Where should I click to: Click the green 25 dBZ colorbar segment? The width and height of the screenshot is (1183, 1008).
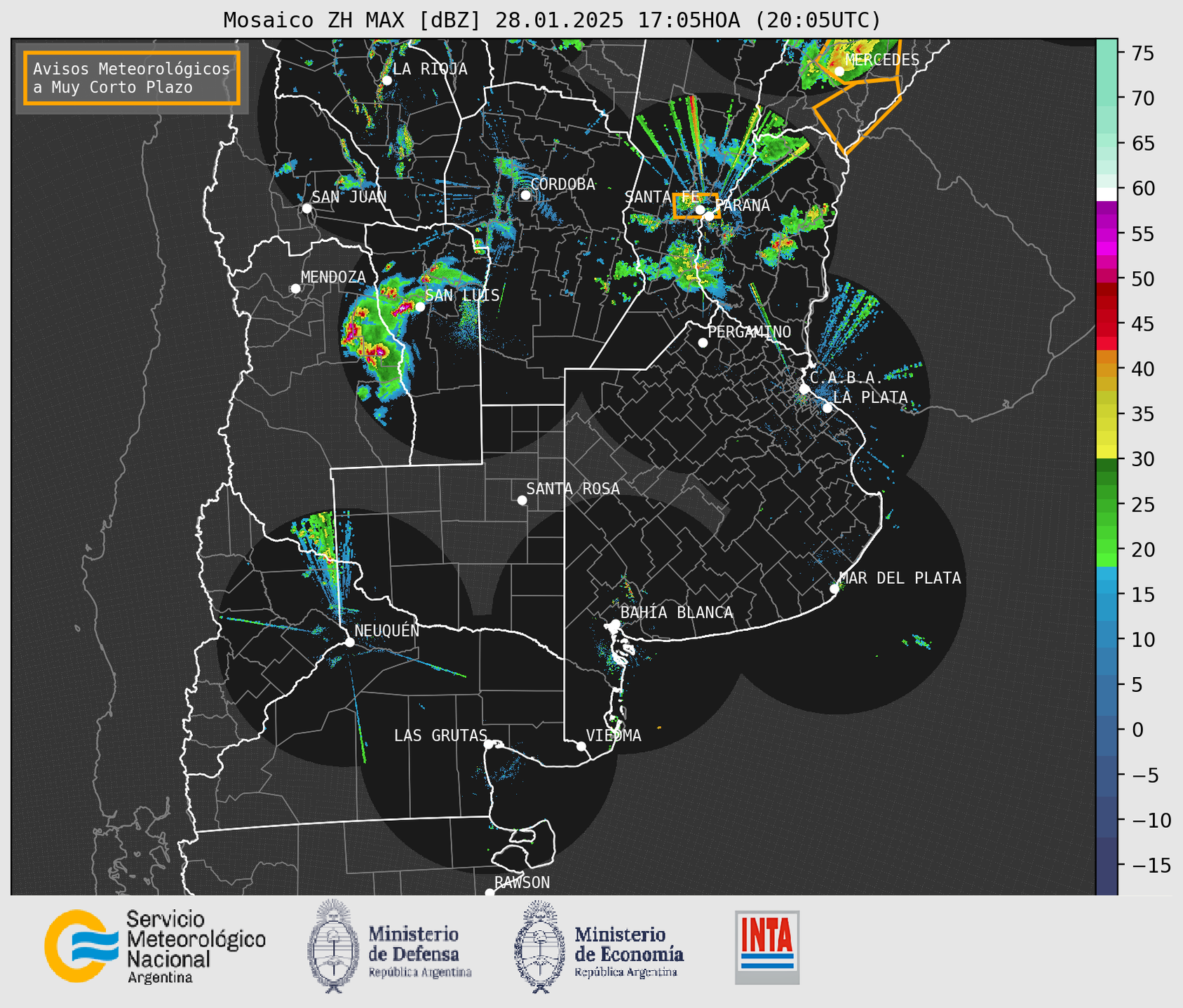pyautogui.click(x=1107, y=505)
